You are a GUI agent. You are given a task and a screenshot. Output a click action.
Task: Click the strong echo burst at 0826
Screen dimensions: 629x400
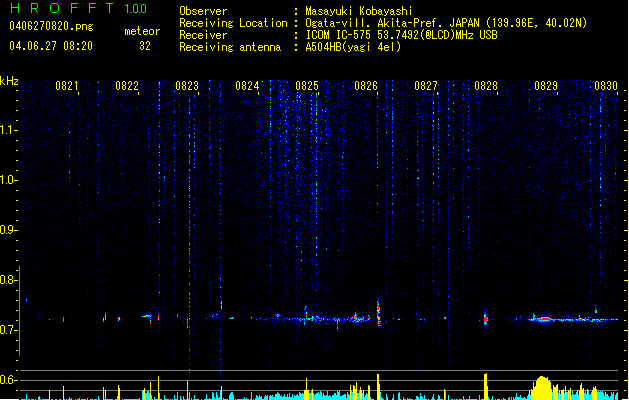pos(378,313)
